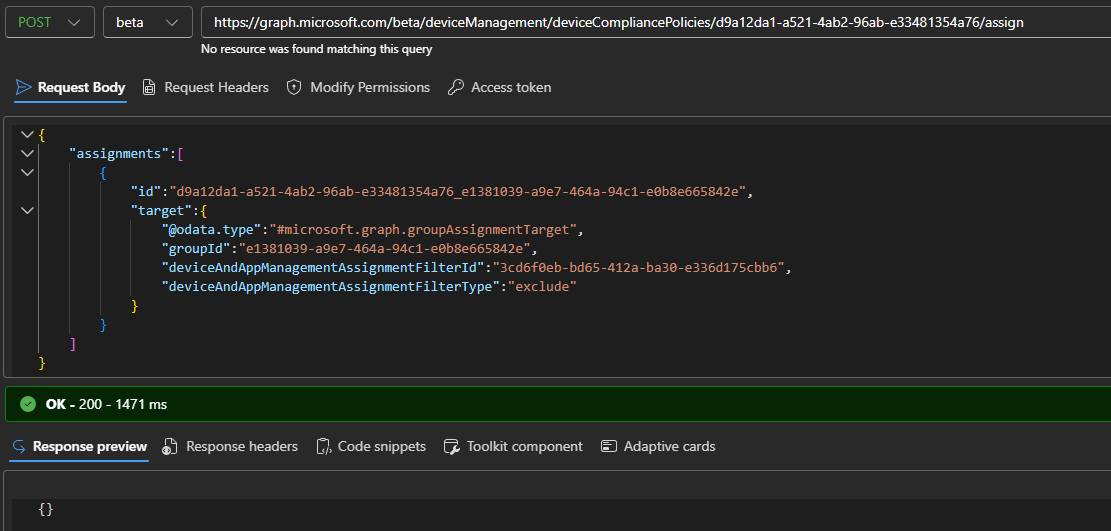Screen dimensions: 1111x531
Task: Click the deviceAndAppManagementAssignmentFilterId key
Action: pyautogui.click(x=324, y=268)
